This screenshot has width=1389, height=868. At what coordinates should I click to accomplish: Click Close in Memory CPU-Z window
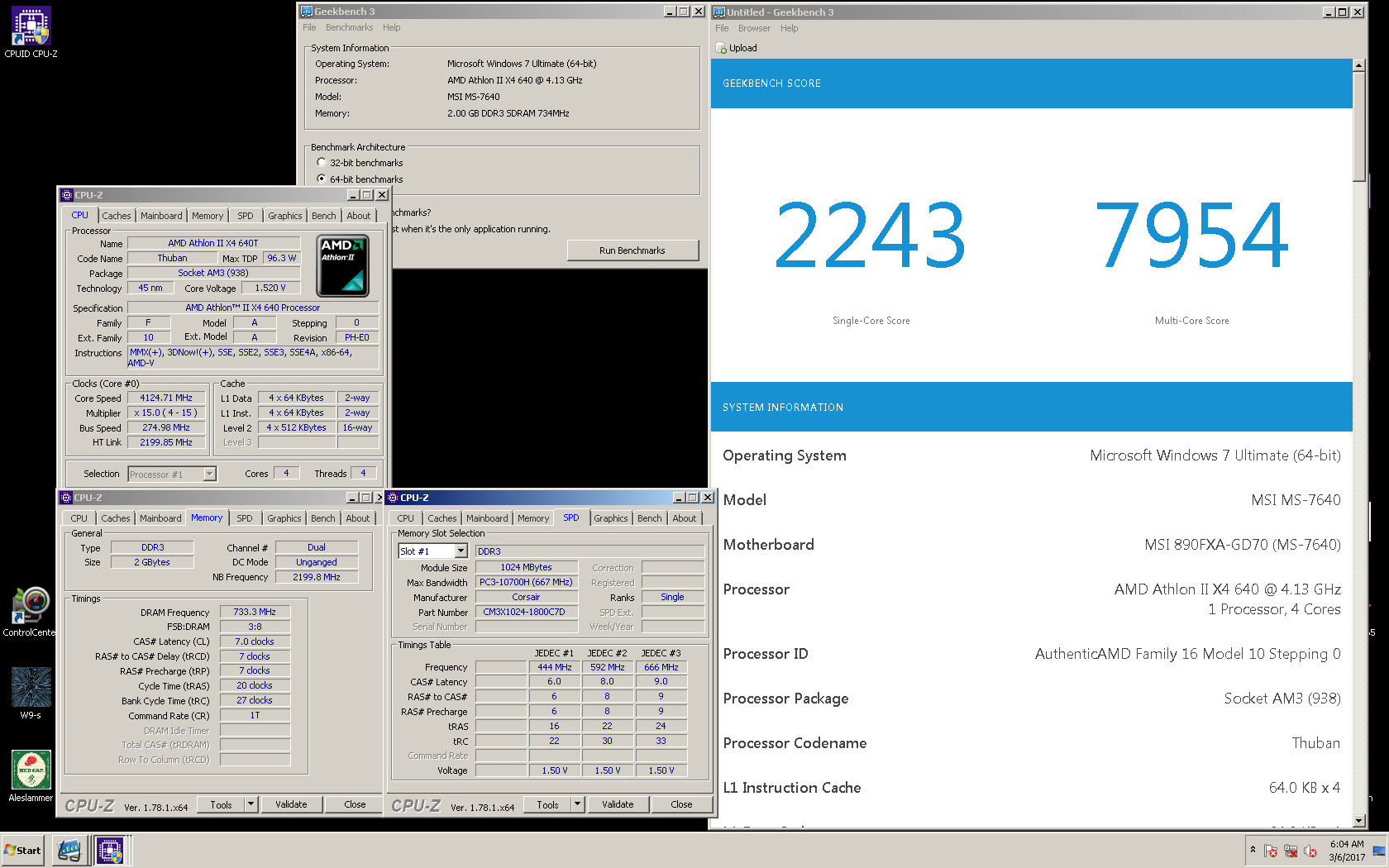pyautogui.click(x=355, y=804)
